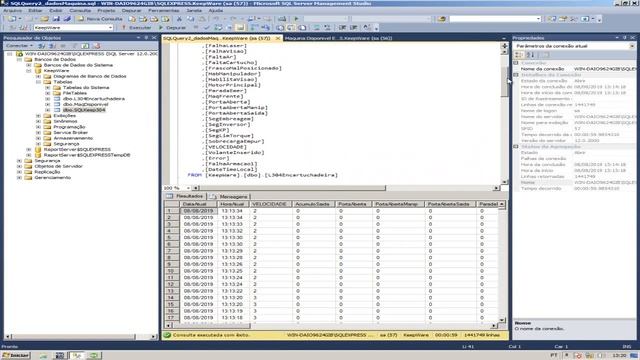Click the Find in Files icon
640x360 pixels.
point(441,19)
